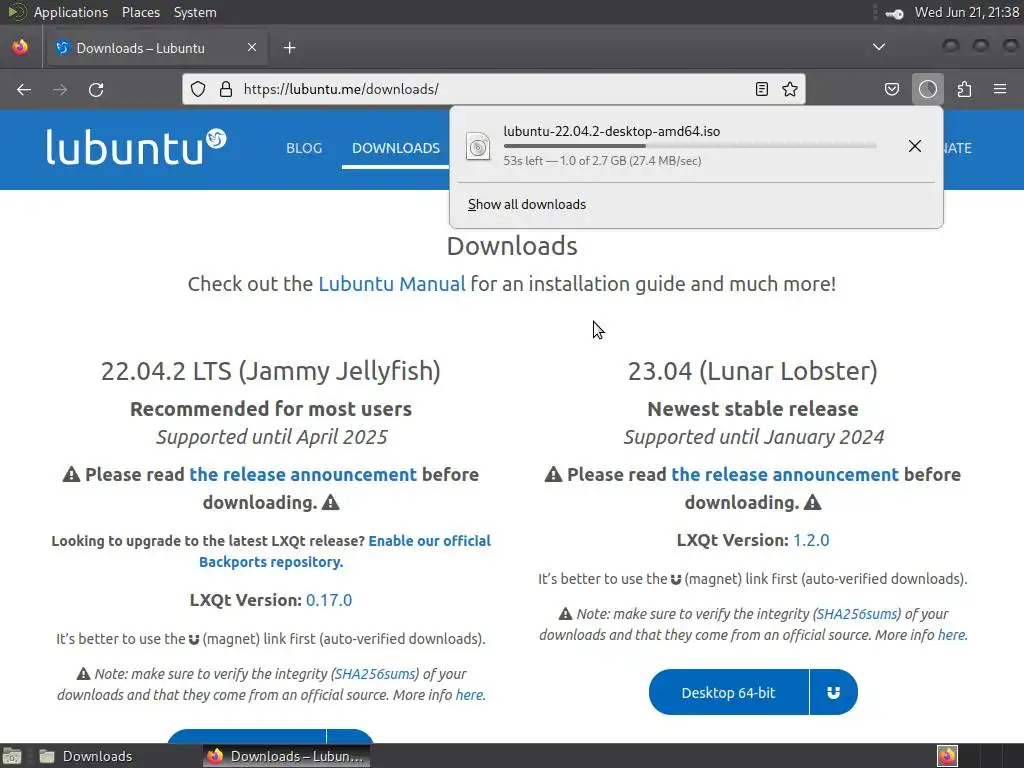Click the downloads progress toolbar icon
Image resolution: width=1024 pixels, height=768 pixels.
(928, 89)
